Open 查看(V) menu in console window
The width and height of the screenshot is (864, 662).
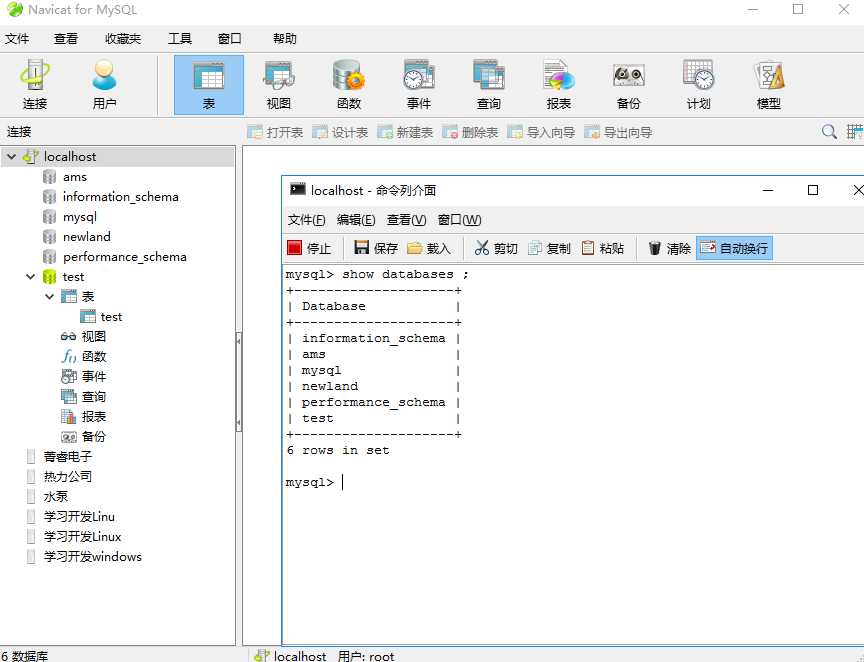tap(406, 220)
